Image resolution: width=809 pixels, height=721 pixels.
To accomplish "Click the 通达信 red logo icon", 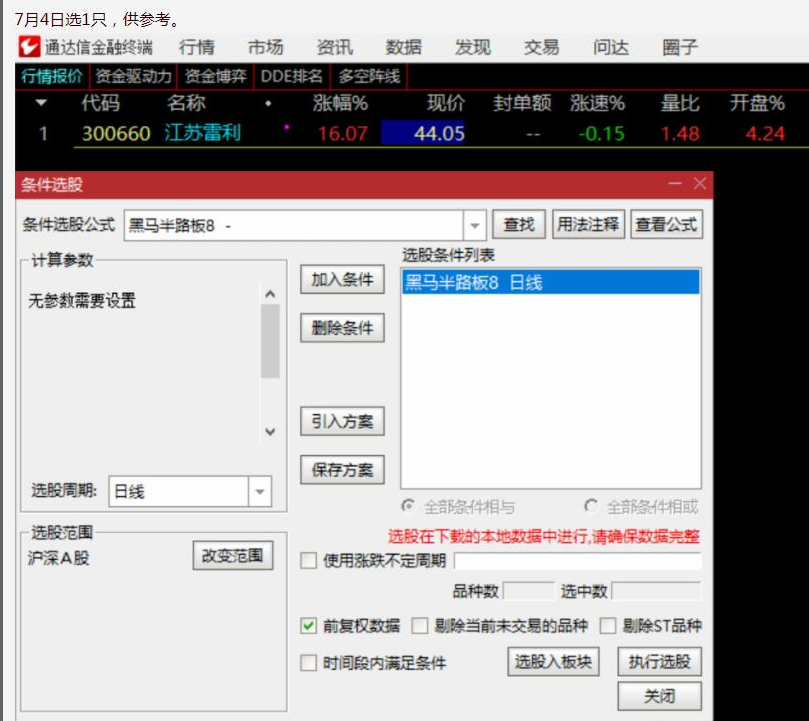I will (x=29, y=47).
